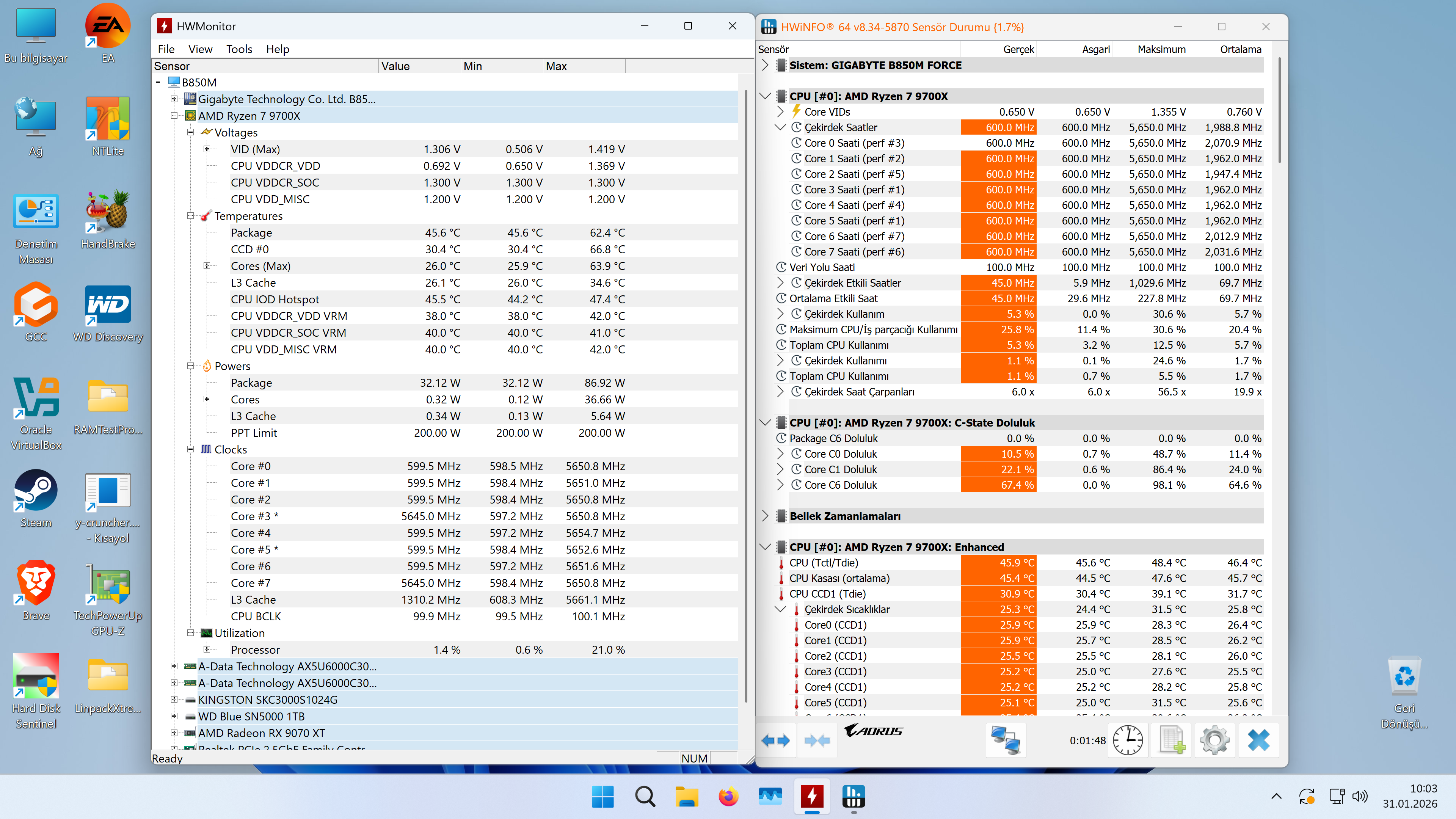This screenshot has width=1456, height=819.
Task: Collapse Çekirdek Sıcaklıklar group in HWiNFO
Action: coord(781,609)
